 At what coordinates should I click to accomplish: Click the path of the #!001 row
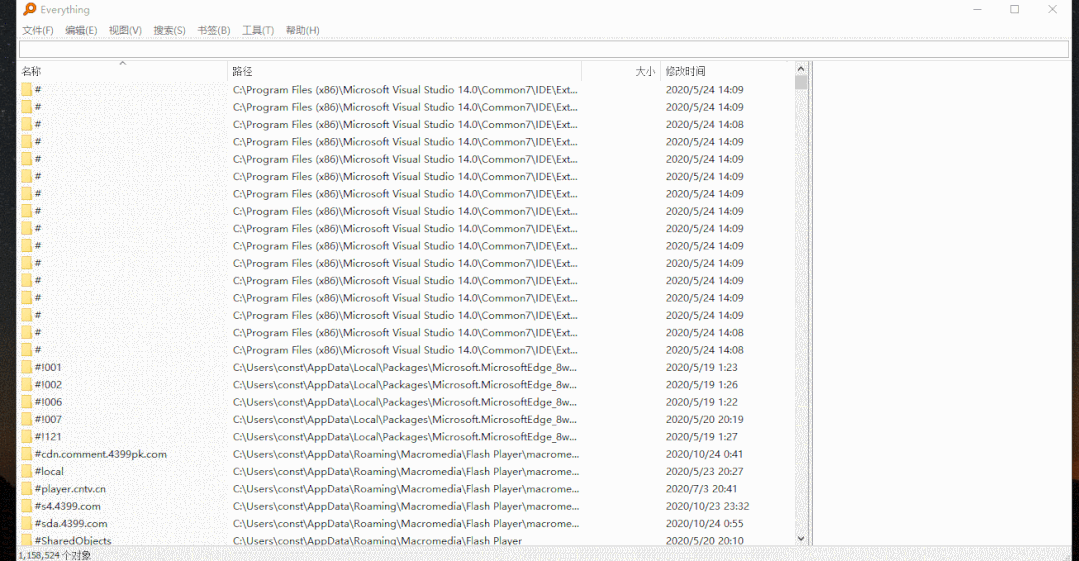405,368
